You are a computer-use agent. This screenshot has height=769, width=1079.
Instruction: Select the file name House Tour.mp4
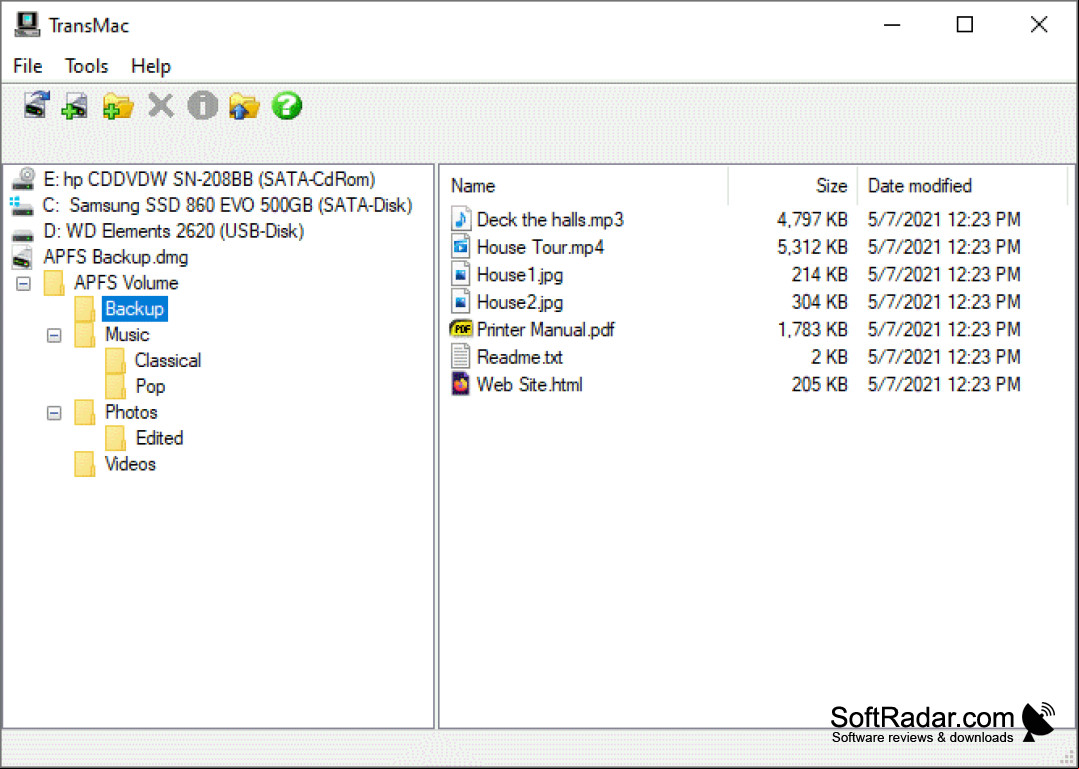click(x=540, y=247)
